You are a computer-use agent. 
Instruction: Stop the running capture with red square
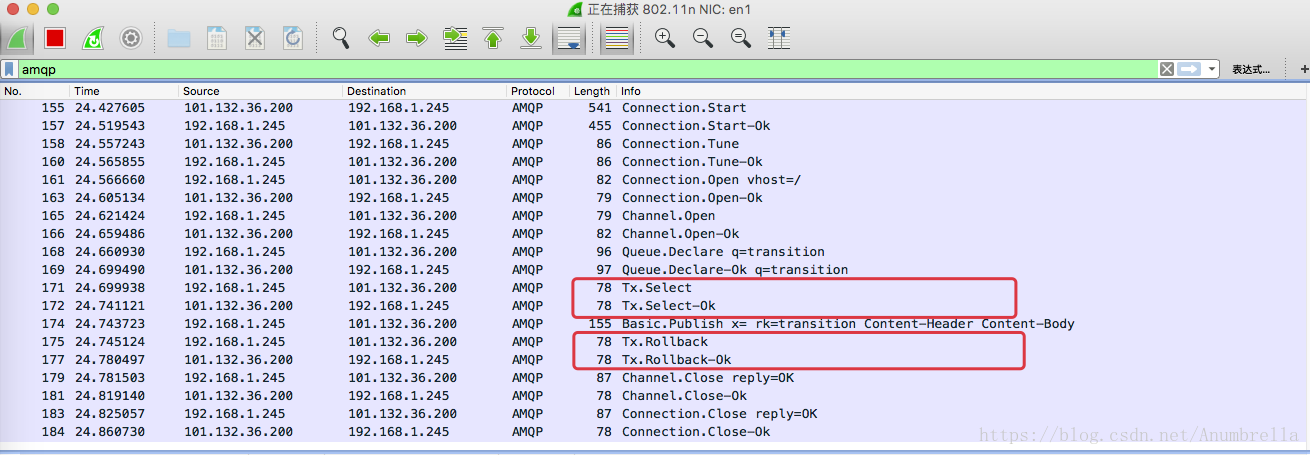(55, 39)
